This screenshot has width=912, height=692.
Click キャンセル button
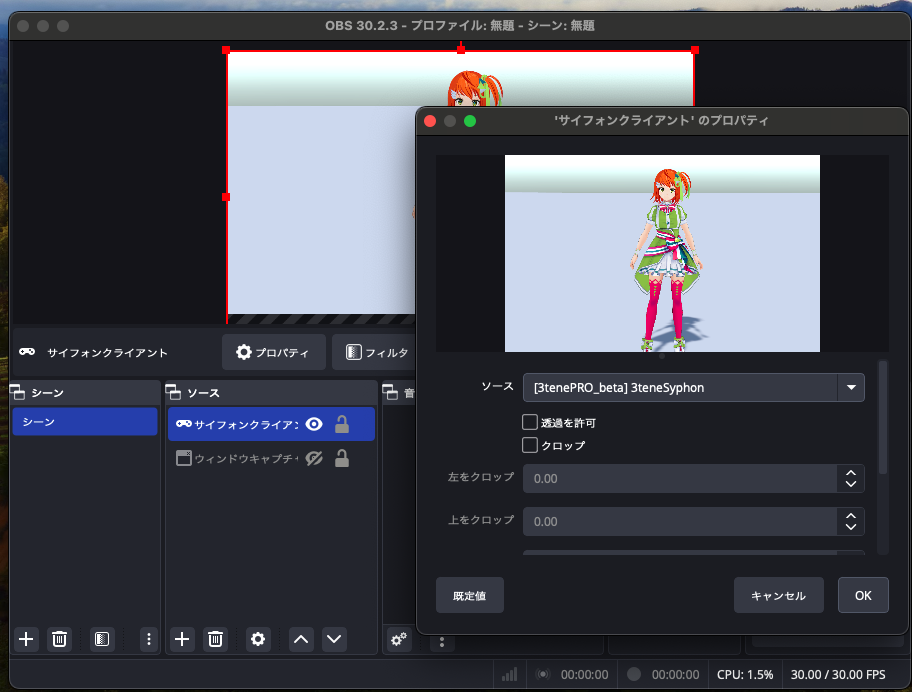coord(779,595)
